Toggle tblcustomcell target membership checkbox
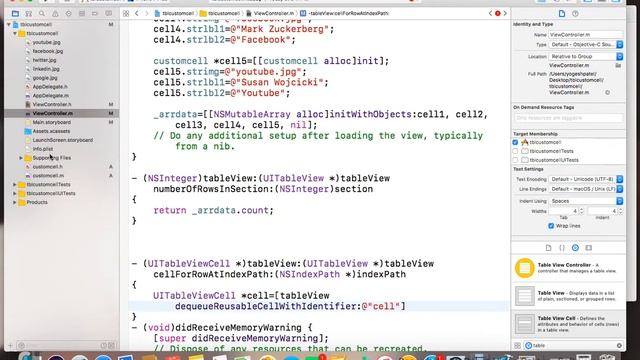This screenshot has height=360, width=640. [515, 142]
